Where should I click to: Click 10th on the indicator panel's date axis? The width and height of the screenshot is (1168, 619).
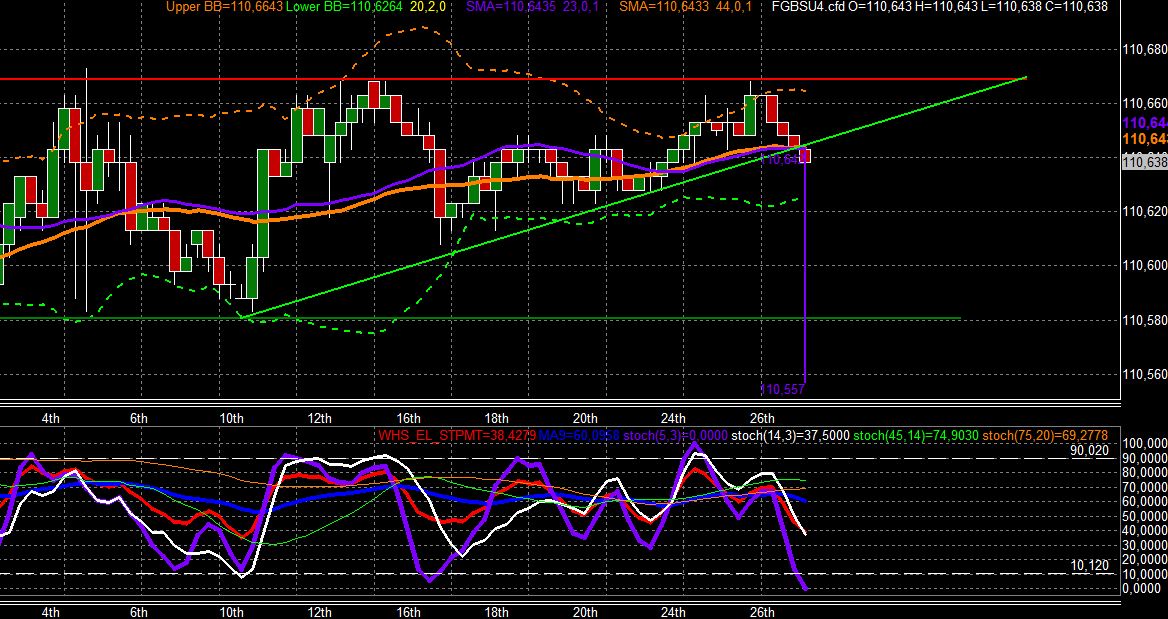point(232,612)
